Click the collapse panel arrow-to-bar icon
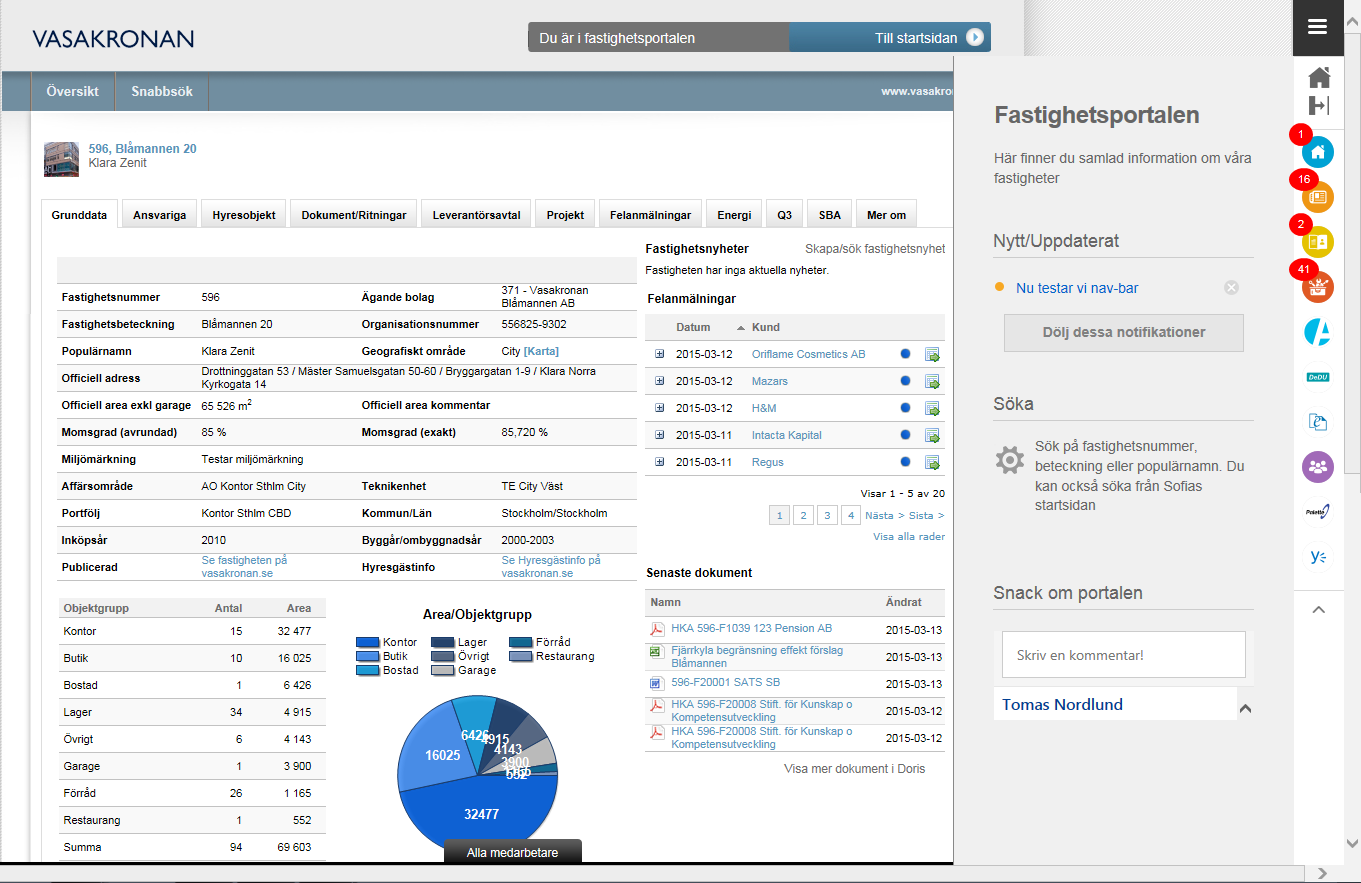Viewport: 1361px width, 883px height. click(1319, 106)
